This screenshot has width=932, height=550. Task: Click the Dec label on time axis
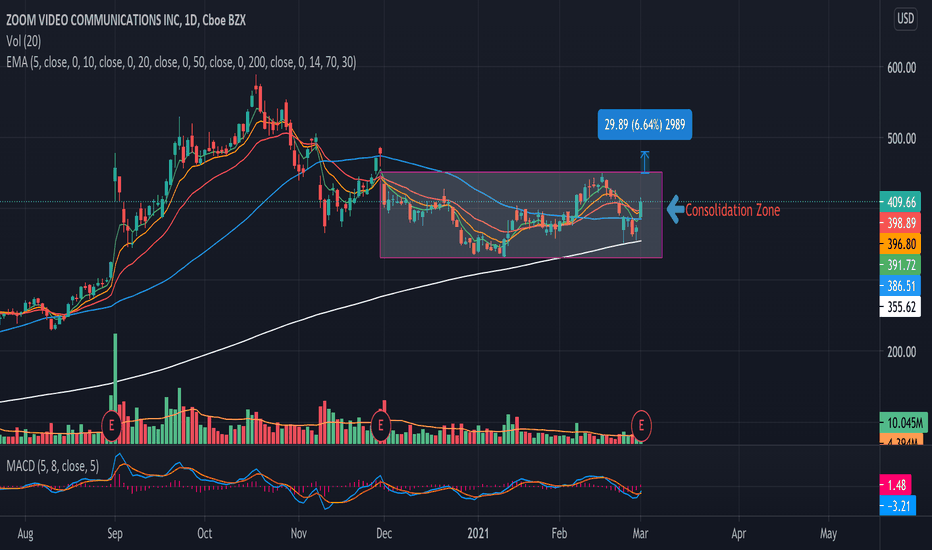(x=384, y=533)
